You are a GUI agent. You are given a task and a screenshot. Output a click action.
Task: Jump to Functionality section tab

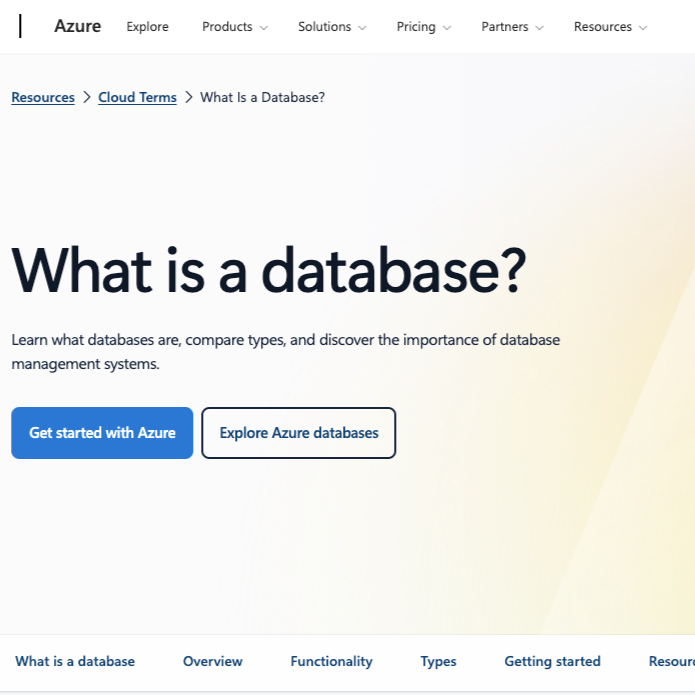click(332, 661)
